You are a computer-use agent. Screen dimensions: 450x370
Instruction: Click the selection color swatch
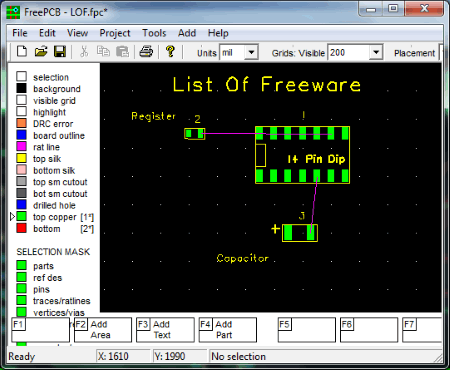[22, 76]
